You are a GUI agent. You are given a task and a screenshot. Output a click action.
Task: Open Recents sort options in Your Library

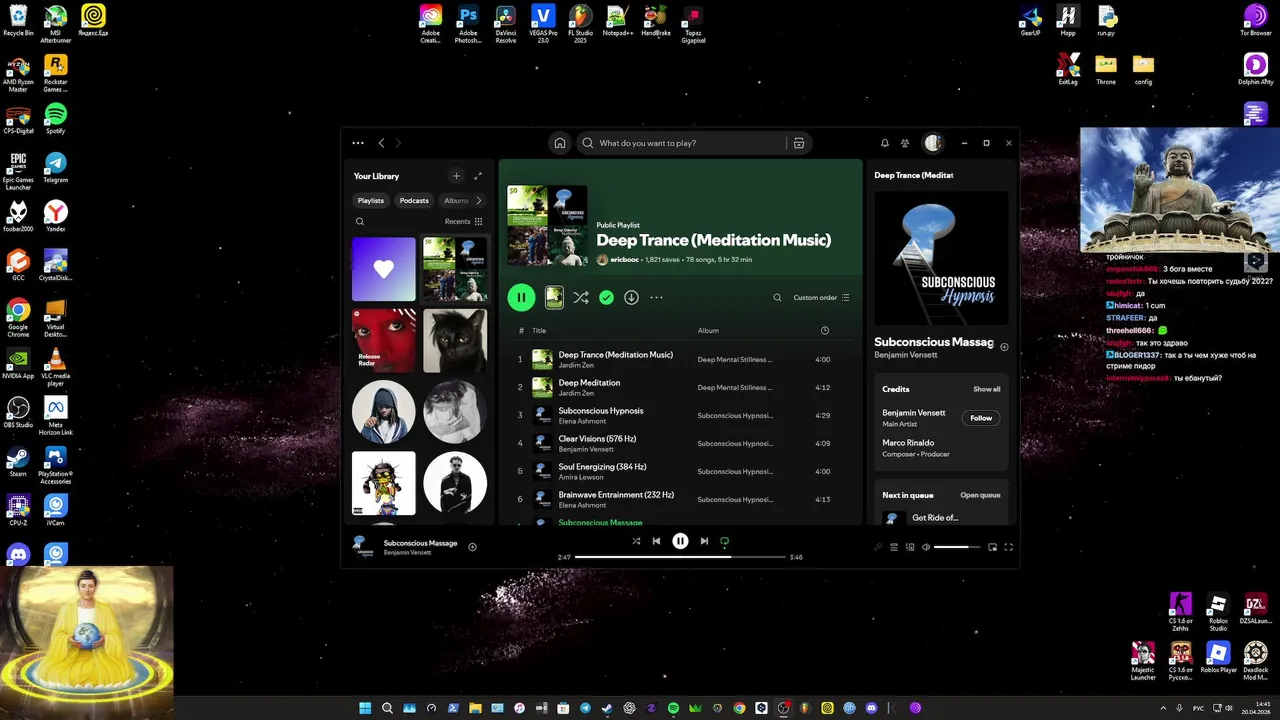click(x=464, y=222)
